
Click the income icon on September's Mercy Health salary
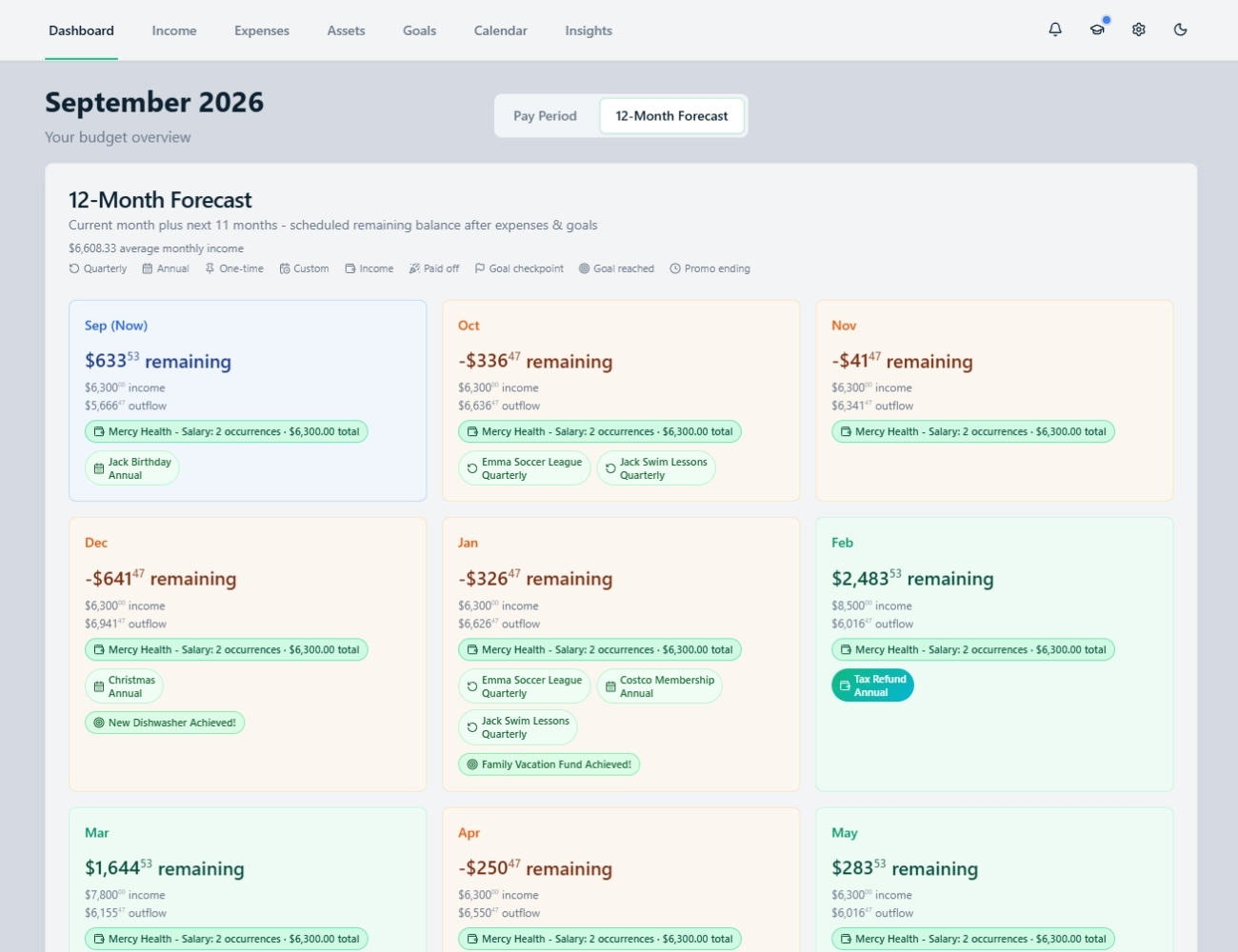click(x=99, y=431)
